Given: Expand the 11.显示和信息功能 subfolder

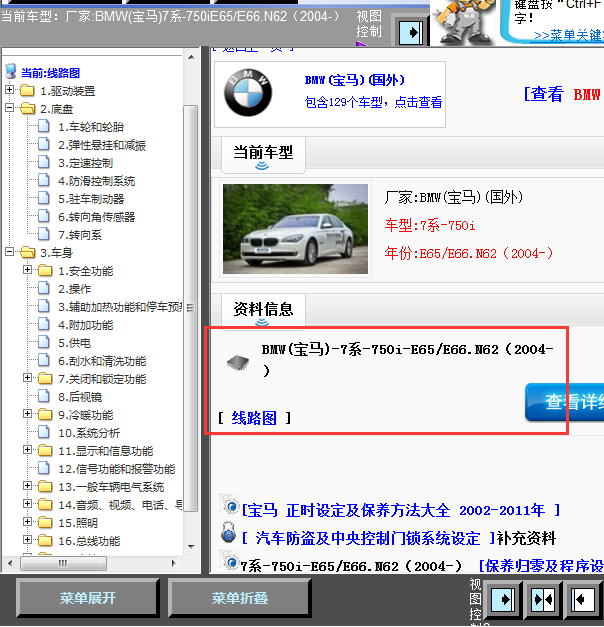Looking at the screenshot, I should point(27,449).
